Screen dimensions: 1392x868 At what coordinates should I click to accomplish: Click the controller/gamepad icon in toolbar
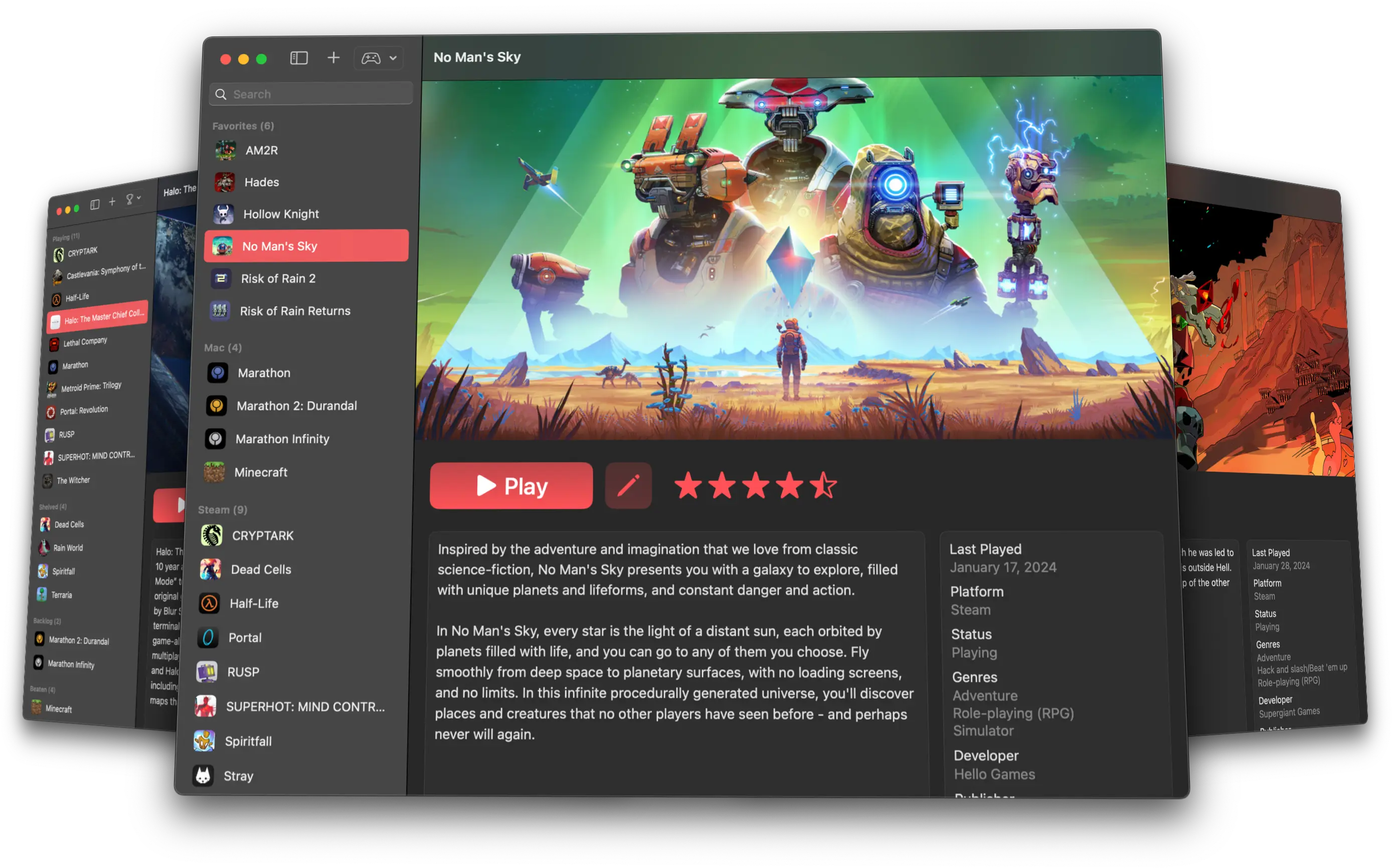click(370, 57)
